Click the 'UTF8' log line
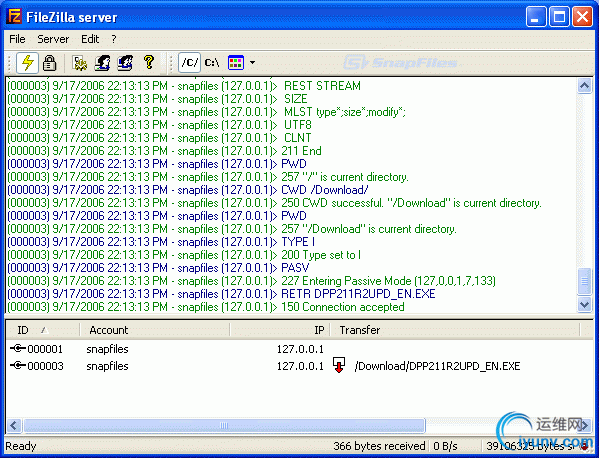Image resolution: width=599 pixels, height=458 pixels. pos(160,125)
